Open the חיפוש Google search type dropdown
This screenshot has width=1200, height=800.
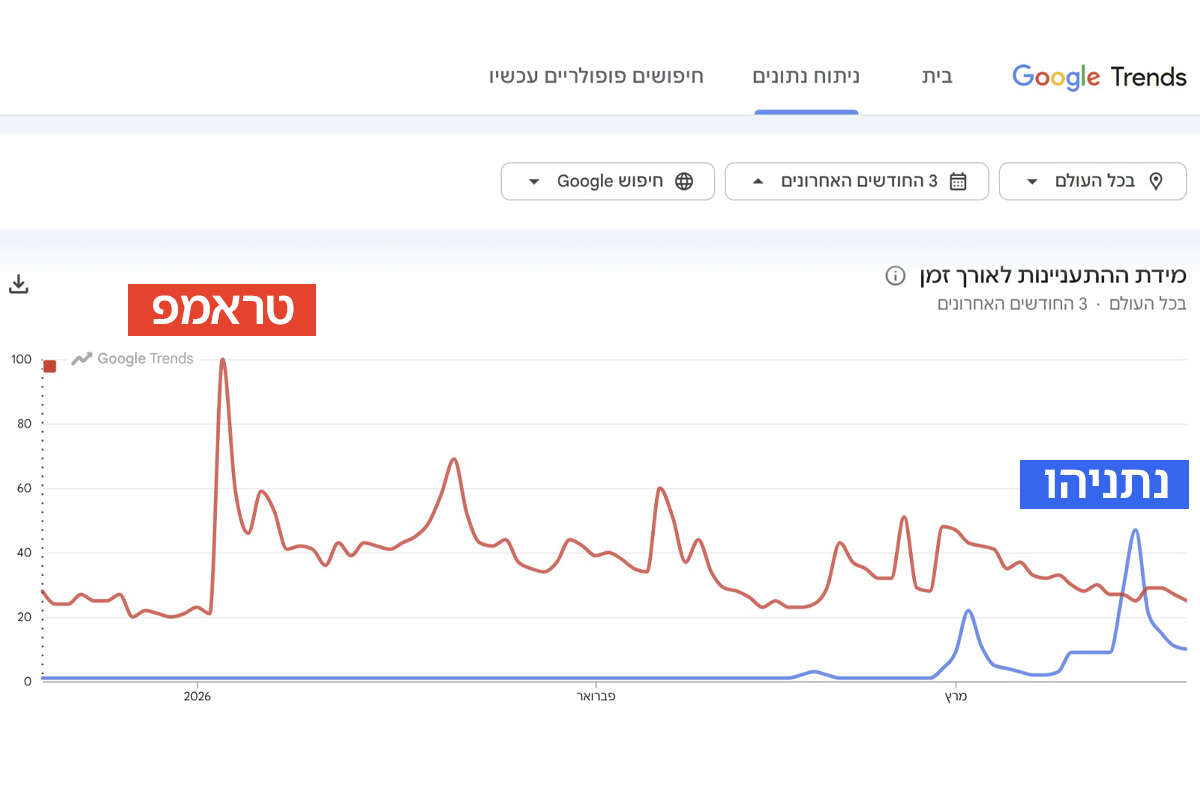coord(608,181)
